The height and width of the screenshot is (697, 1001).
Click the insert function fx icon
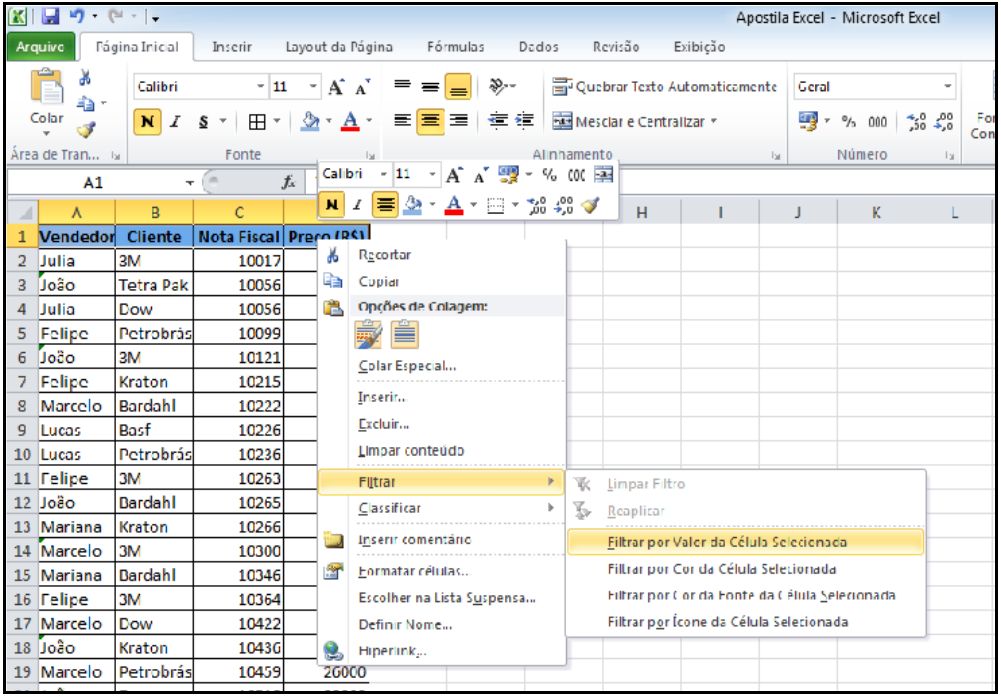coord(288,183)
